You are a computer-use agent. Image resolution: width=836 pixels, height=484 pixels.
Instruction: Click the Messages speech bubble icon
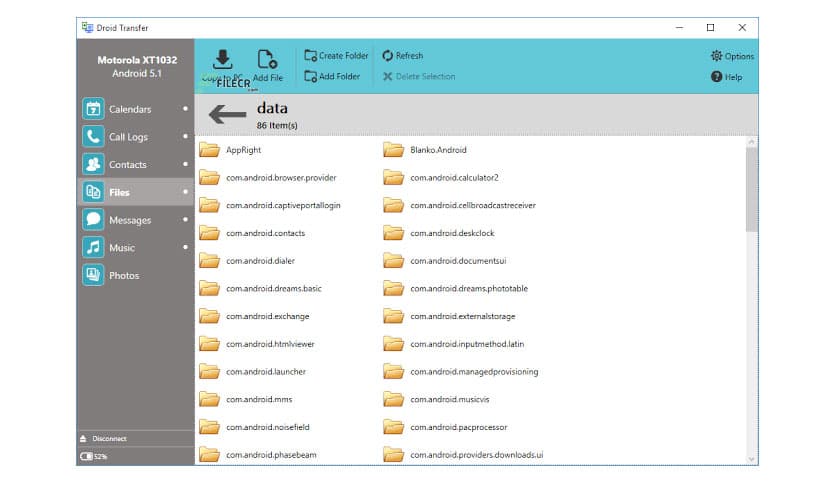(x=93, y=220)
